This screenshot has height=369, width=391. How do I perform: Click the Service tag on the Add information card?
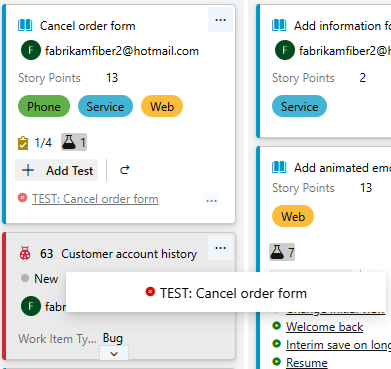(x=299, y=106)
